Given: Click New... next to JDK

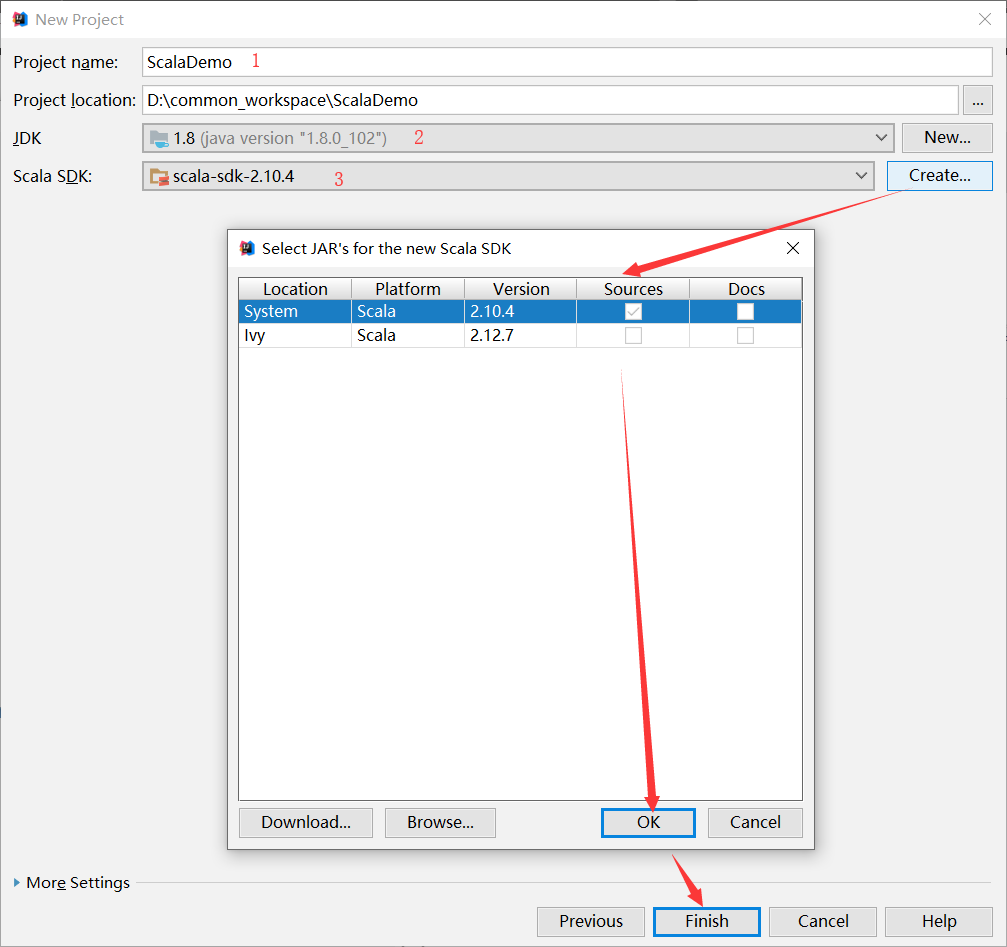Looking at the screenshot, I should coord(947,137).
